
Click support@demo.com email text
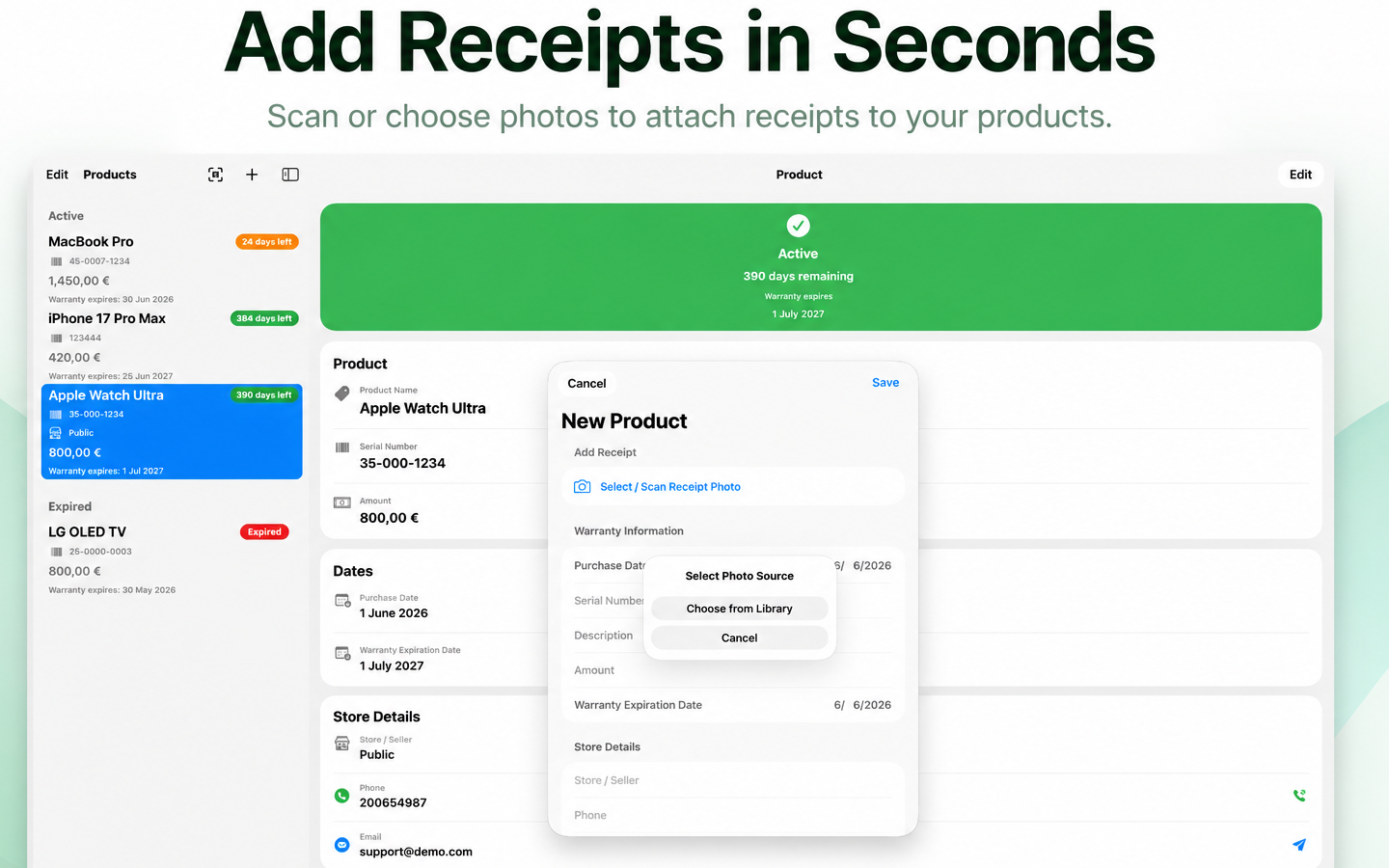(x=416, y=852)
